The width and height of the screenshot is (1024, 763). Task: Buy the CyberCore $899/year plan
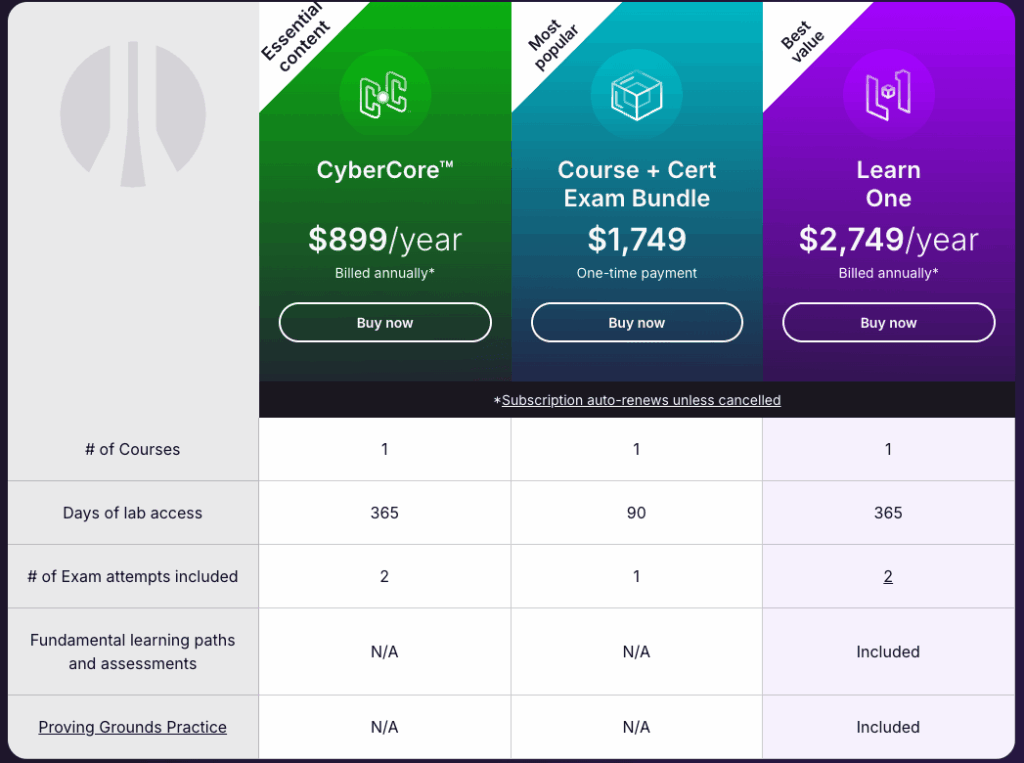[385, 323]
